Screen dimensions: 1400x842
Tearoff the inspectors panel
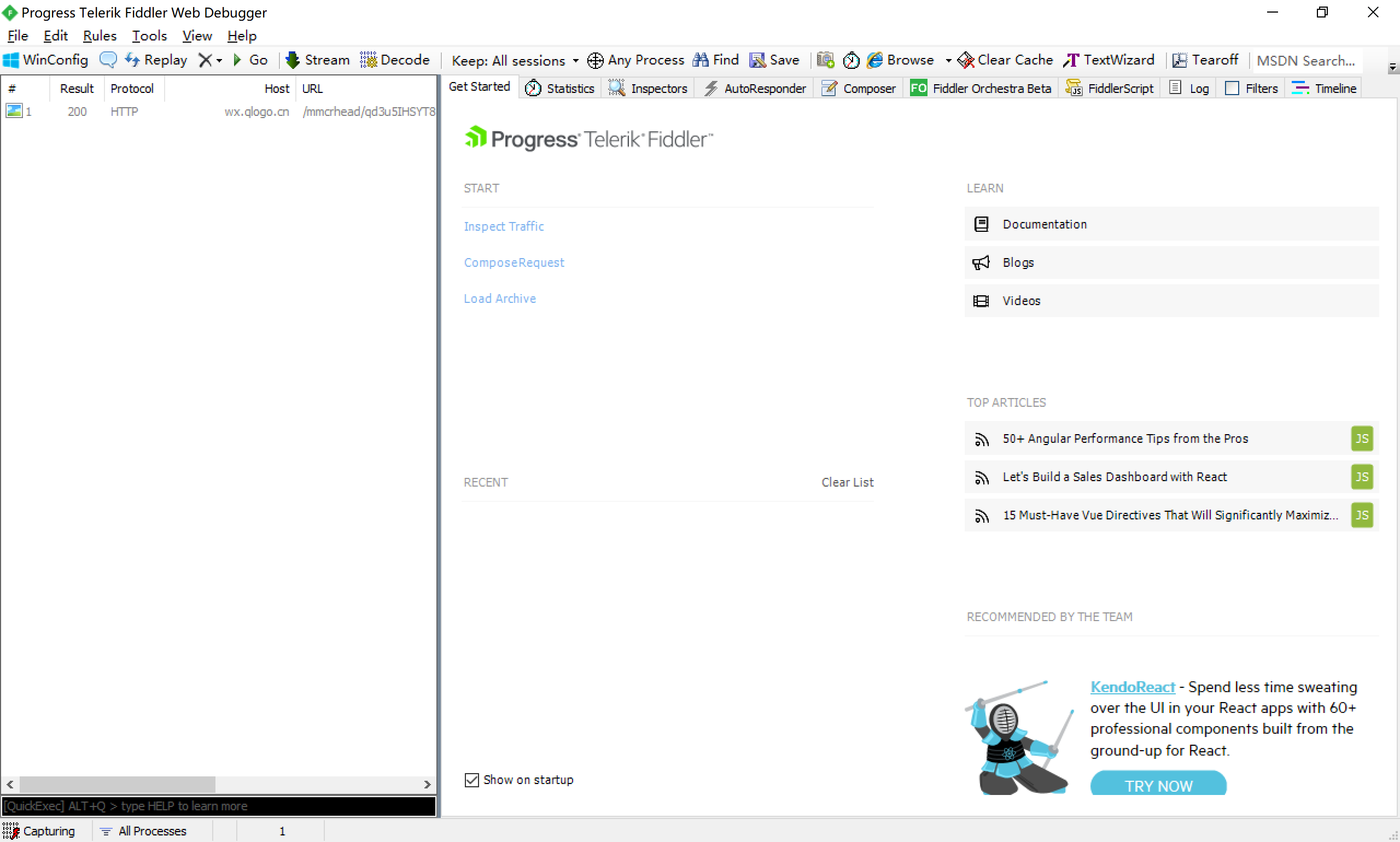(x=1205, y=60)
